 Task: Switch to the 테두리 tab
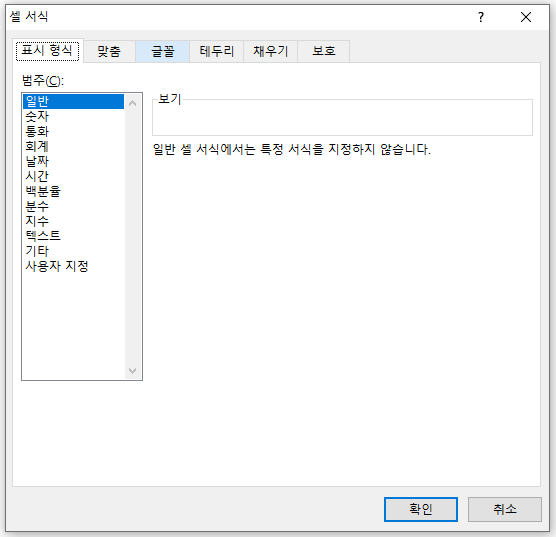point(216,51)
